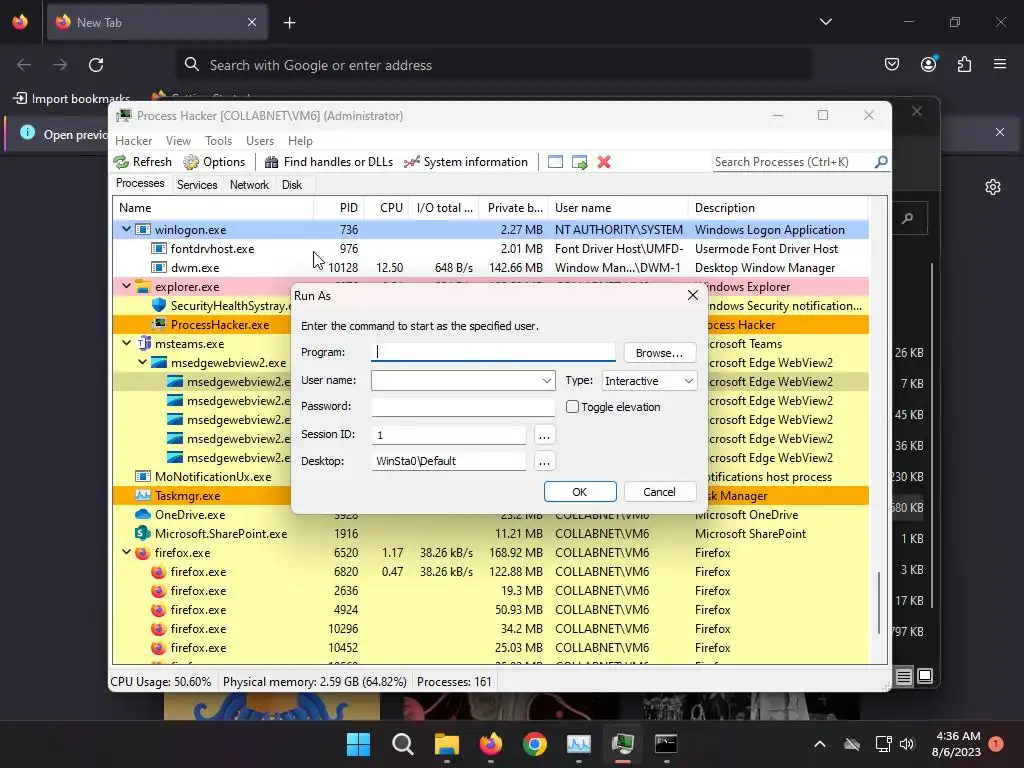Image resolution: width=1024 pixels, height=768 pixels.
Task: Click the find window and thread icon
Action: click(x=579, y=162)
